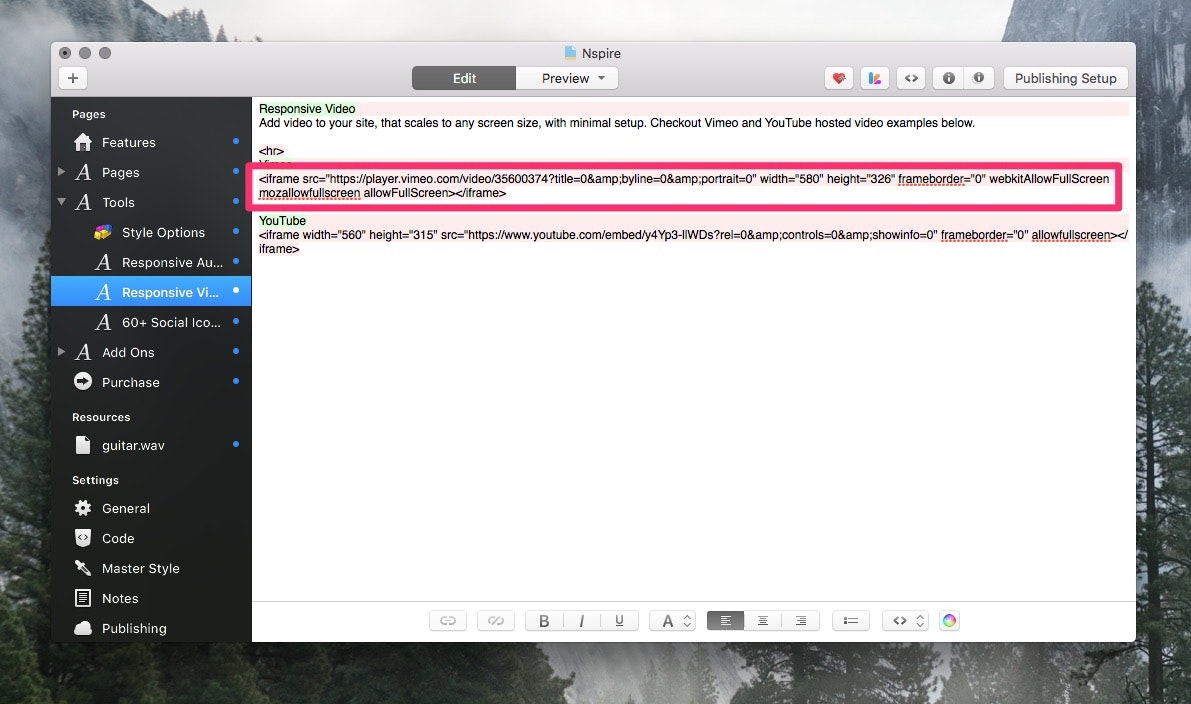1191x704 pixels.
Task: Click the Style Options cube icon
Action: (x=103, y=232)
